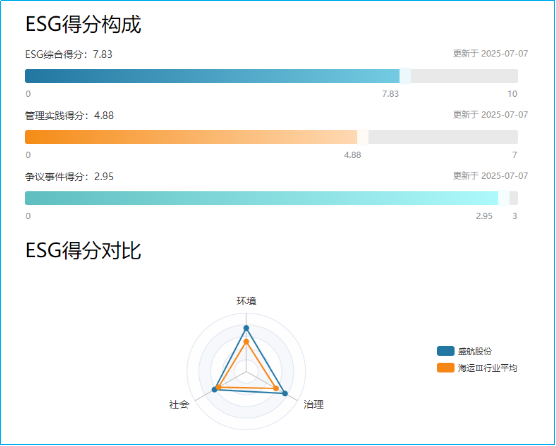Click the 治理 radar axis label
Viewport: 556px width, 446px height.
point(313,405)
